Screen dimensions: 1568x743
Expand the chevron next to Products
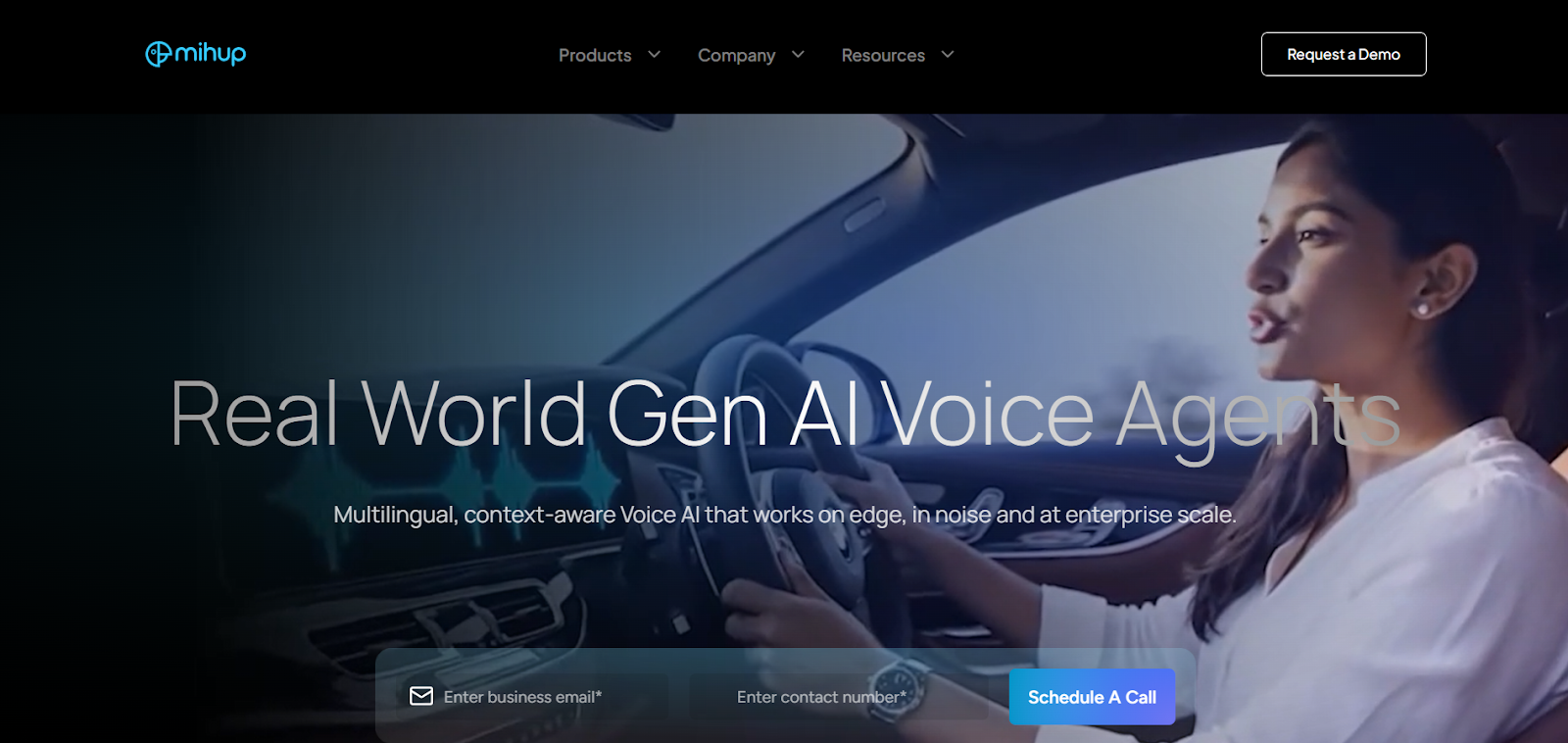coord(655,55)
